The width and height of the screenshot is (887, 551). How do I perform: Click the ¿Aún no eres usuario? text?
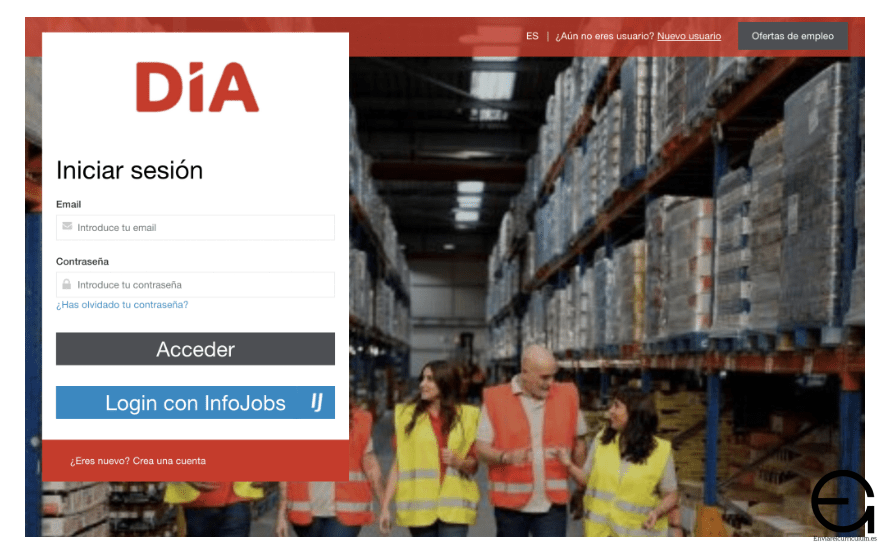(605, 36)
